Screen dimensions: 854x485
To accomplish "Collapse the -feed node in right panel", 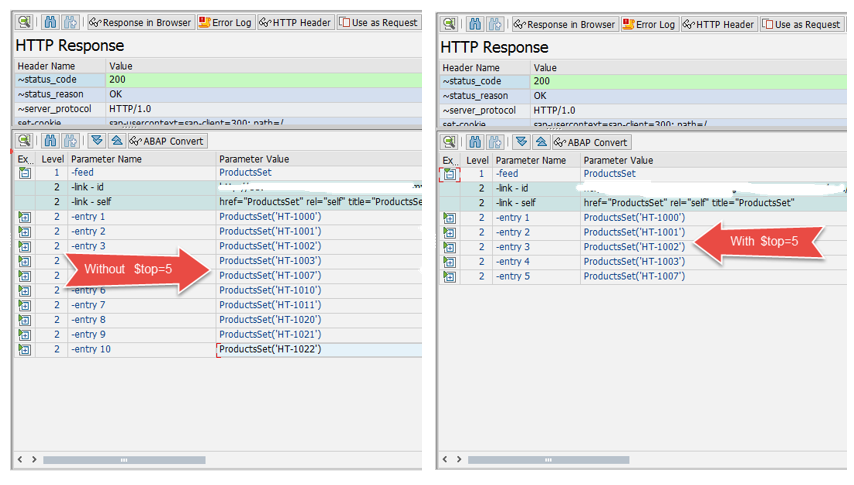I will click(449, 174).
